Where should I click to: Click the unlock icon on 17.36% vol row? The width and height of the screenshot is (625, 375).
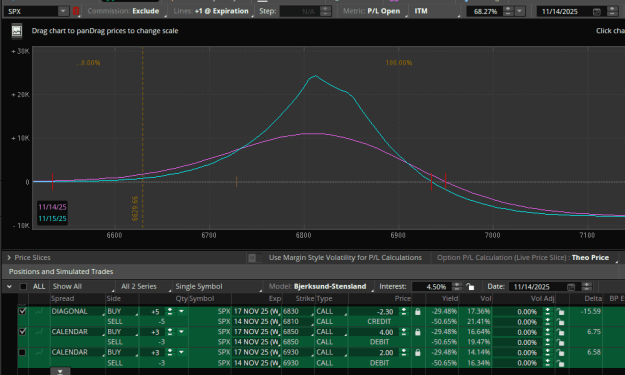pos(561,311)
